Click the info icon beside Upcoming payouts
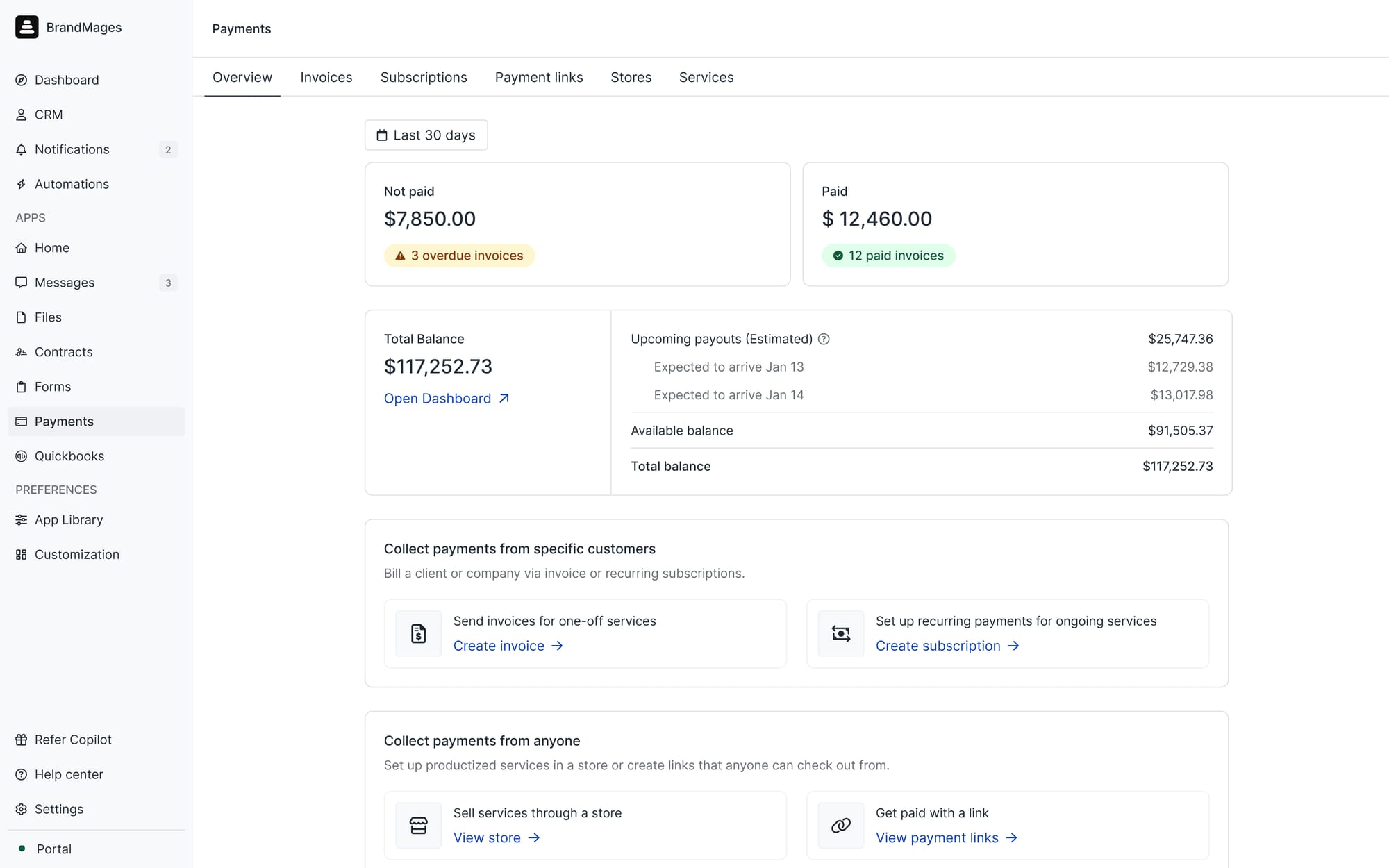This screenshot has width=1389, height=868. click(824, 339)
